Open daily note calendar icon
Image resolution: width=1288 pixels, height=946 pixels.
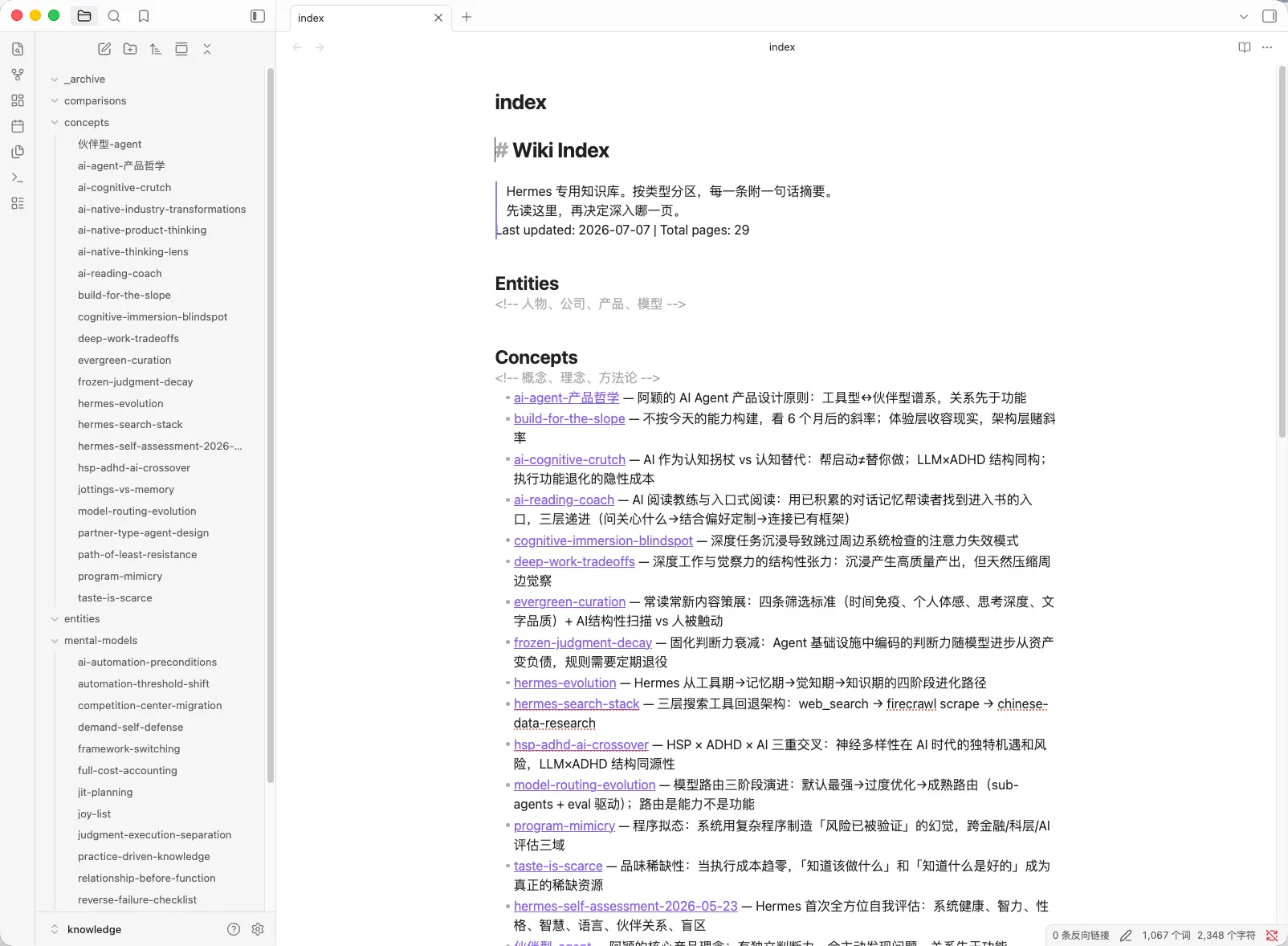click(18, 126)
